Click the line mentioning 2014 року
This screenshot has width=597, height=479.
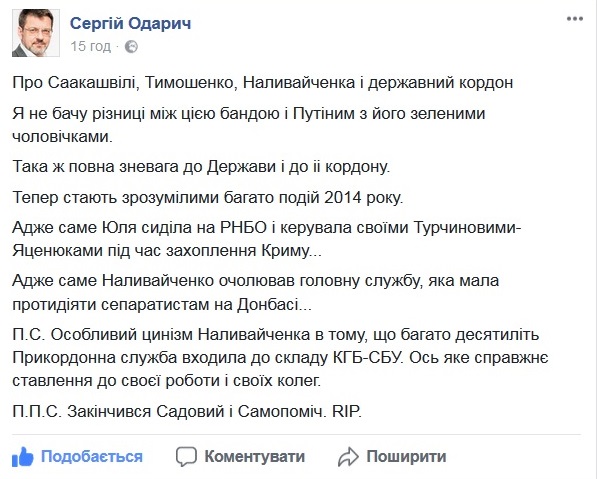(208, 198)
